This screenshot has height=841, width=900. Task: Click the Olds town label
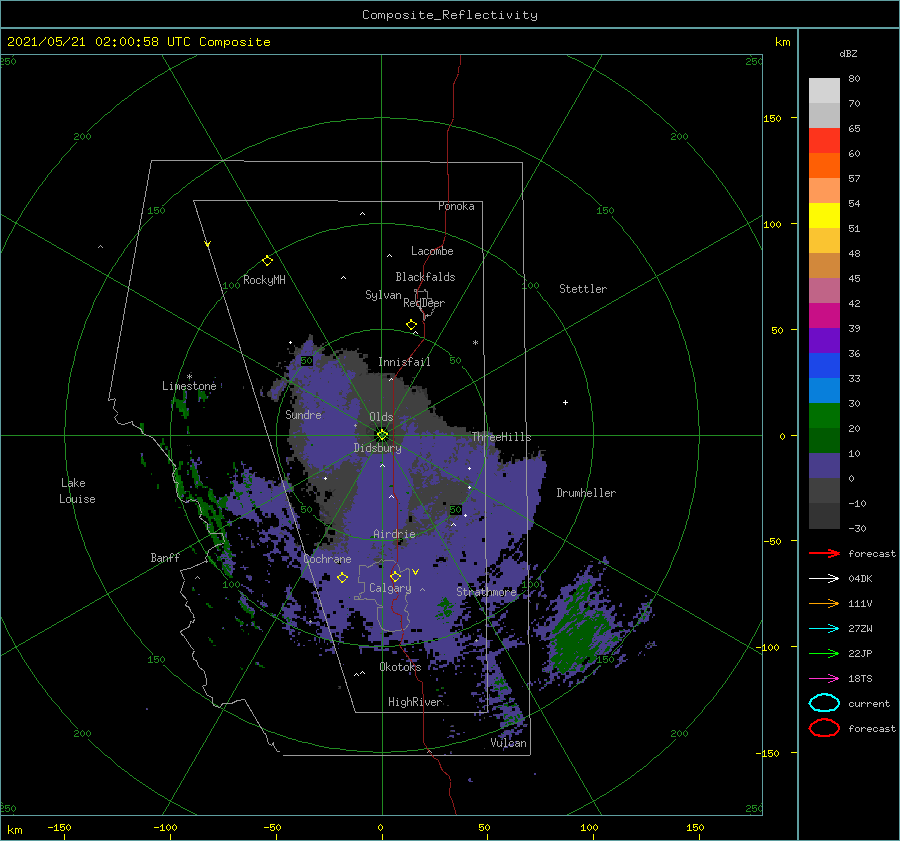point(381,417)
